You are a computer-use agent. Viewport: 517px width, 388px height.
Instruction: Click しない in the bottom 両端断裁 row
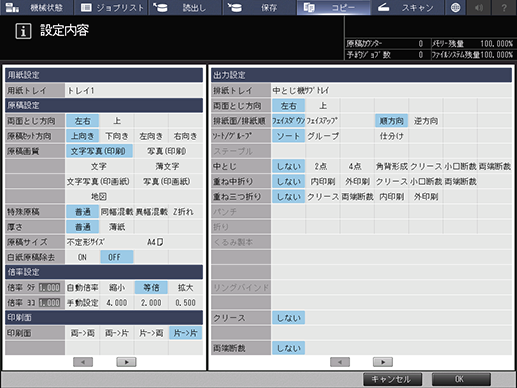289,348
